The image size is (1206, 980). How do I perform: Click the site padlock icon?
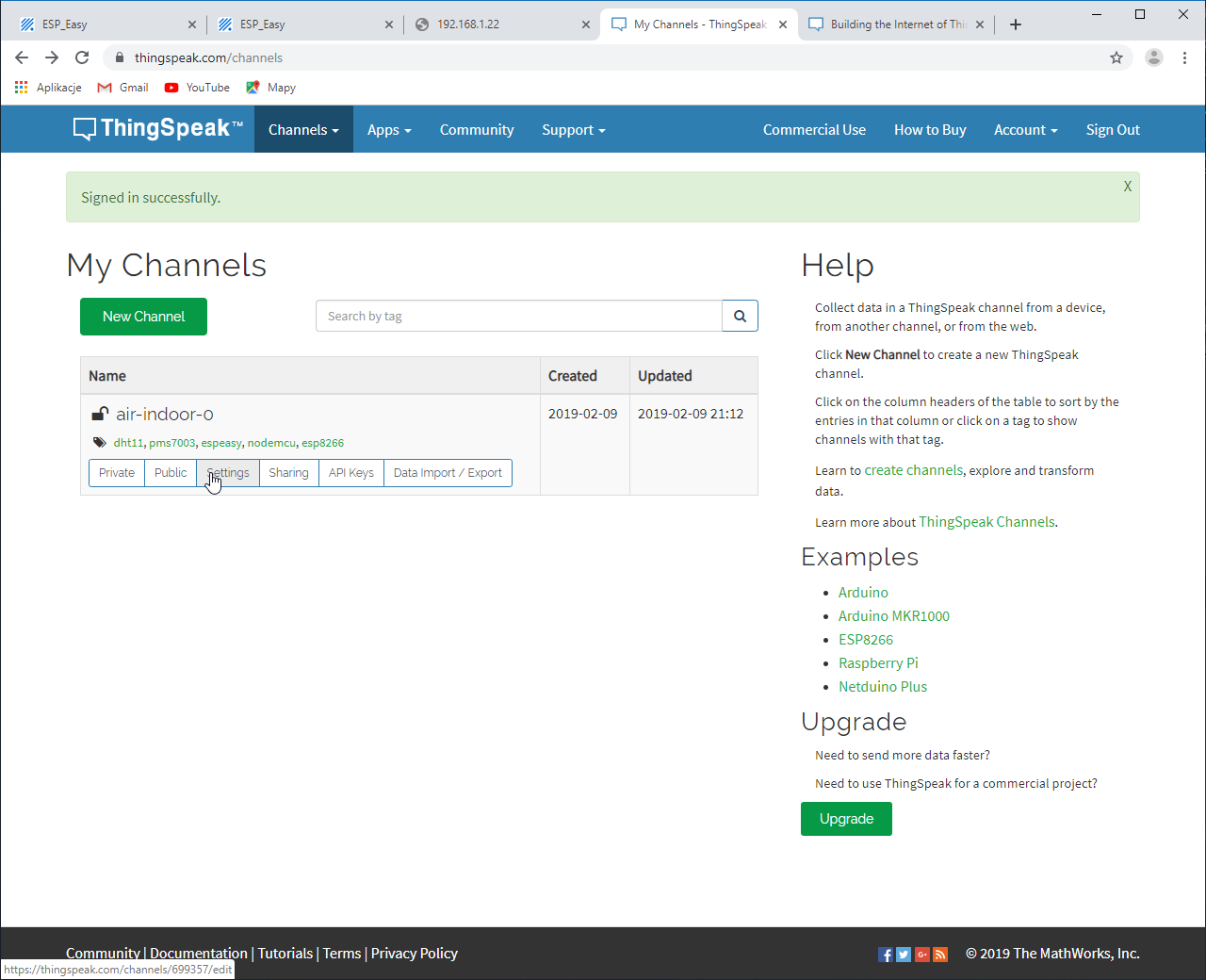[119, 57]
